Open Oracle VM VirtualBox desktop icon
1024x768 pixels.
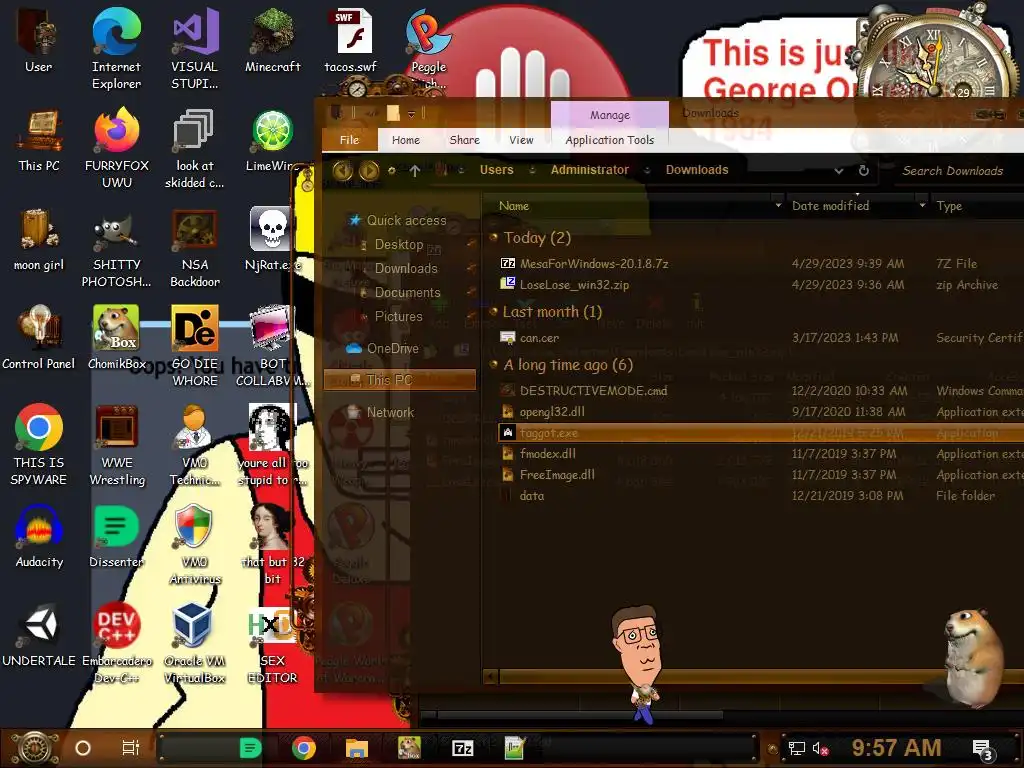194,644
